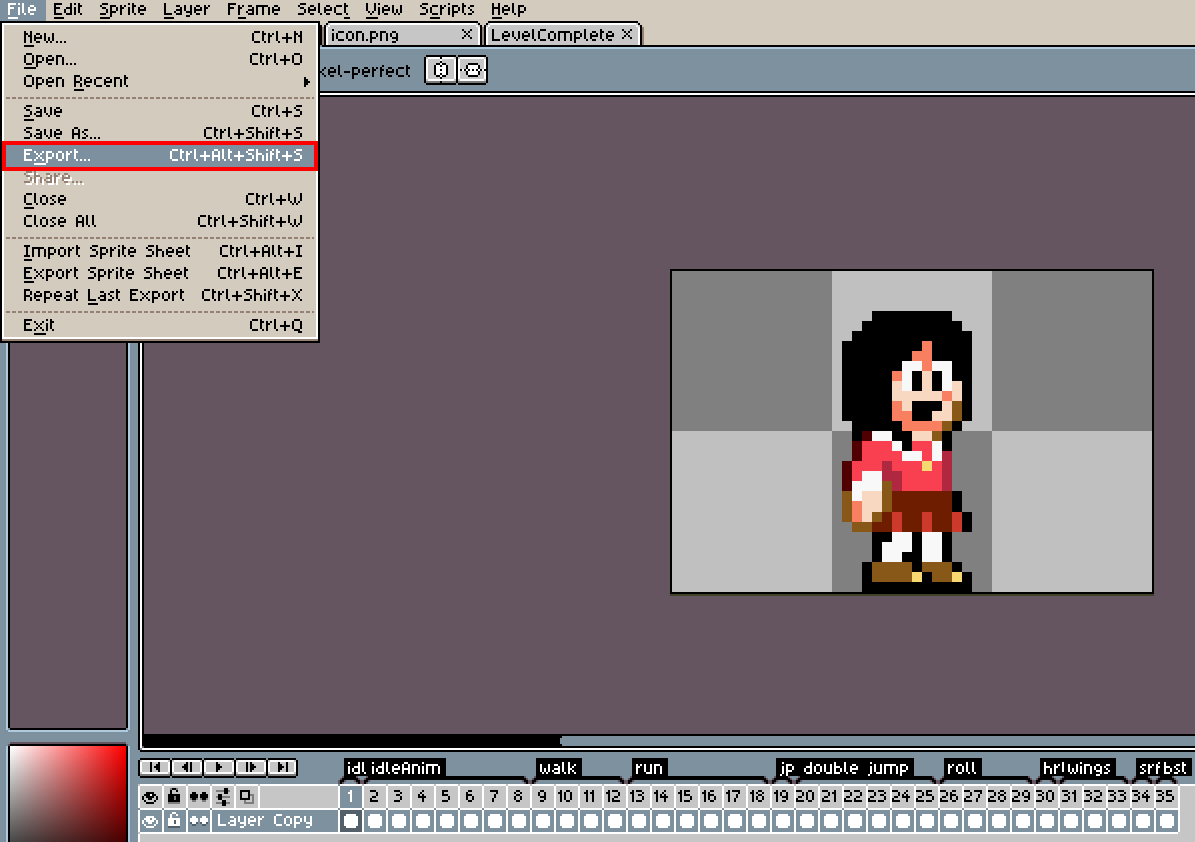The width and height of the screenshot is (1195, 842).
Task: Select frame 13 in the timeline header
Action: coord(636,797)
